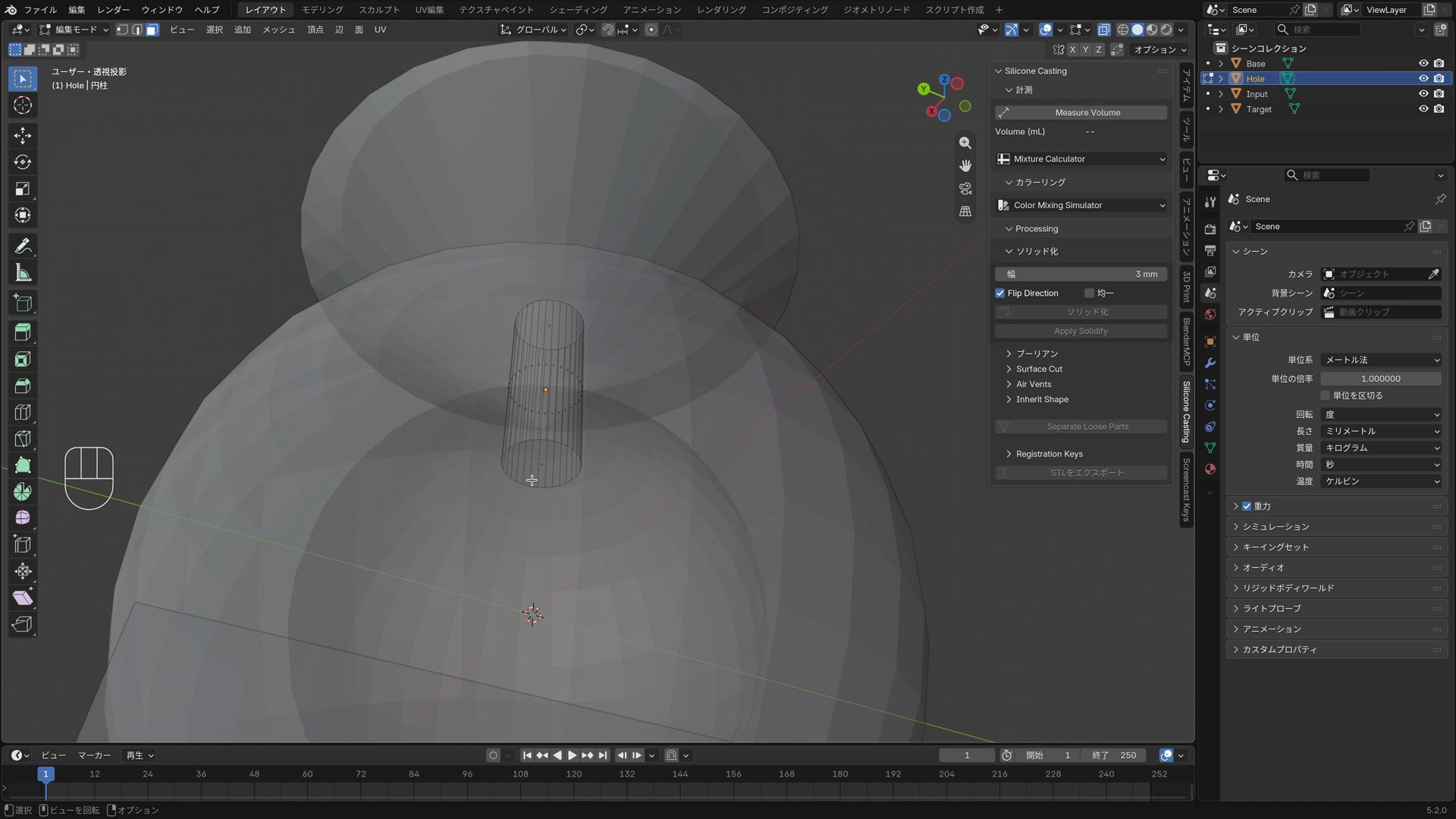
Task: Select the Rip Region tool
Action: coord(23,624)
